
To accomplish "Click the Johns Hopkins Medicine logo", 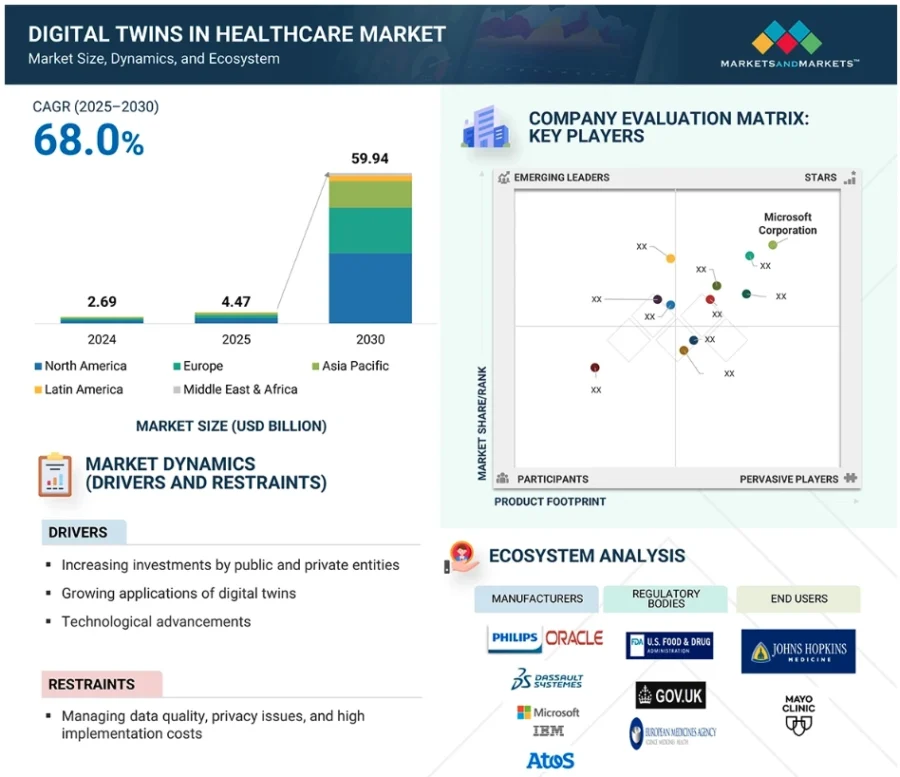I will (798, 651).
